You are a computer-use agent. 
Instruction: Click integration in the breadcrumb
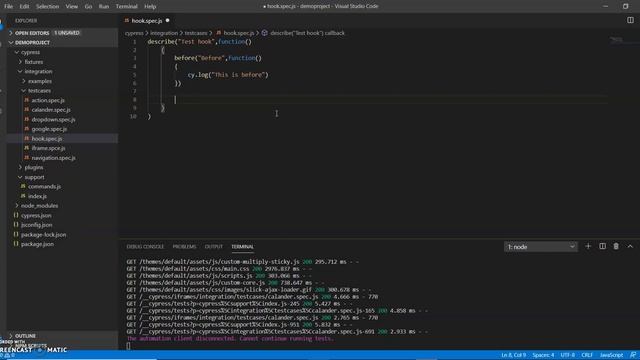(164, 33)
